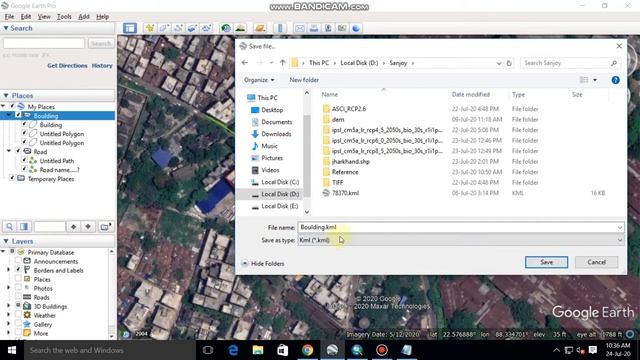Collapse the Road folder tree arrow
640x360 pixels.
click(x=9, y=151)
